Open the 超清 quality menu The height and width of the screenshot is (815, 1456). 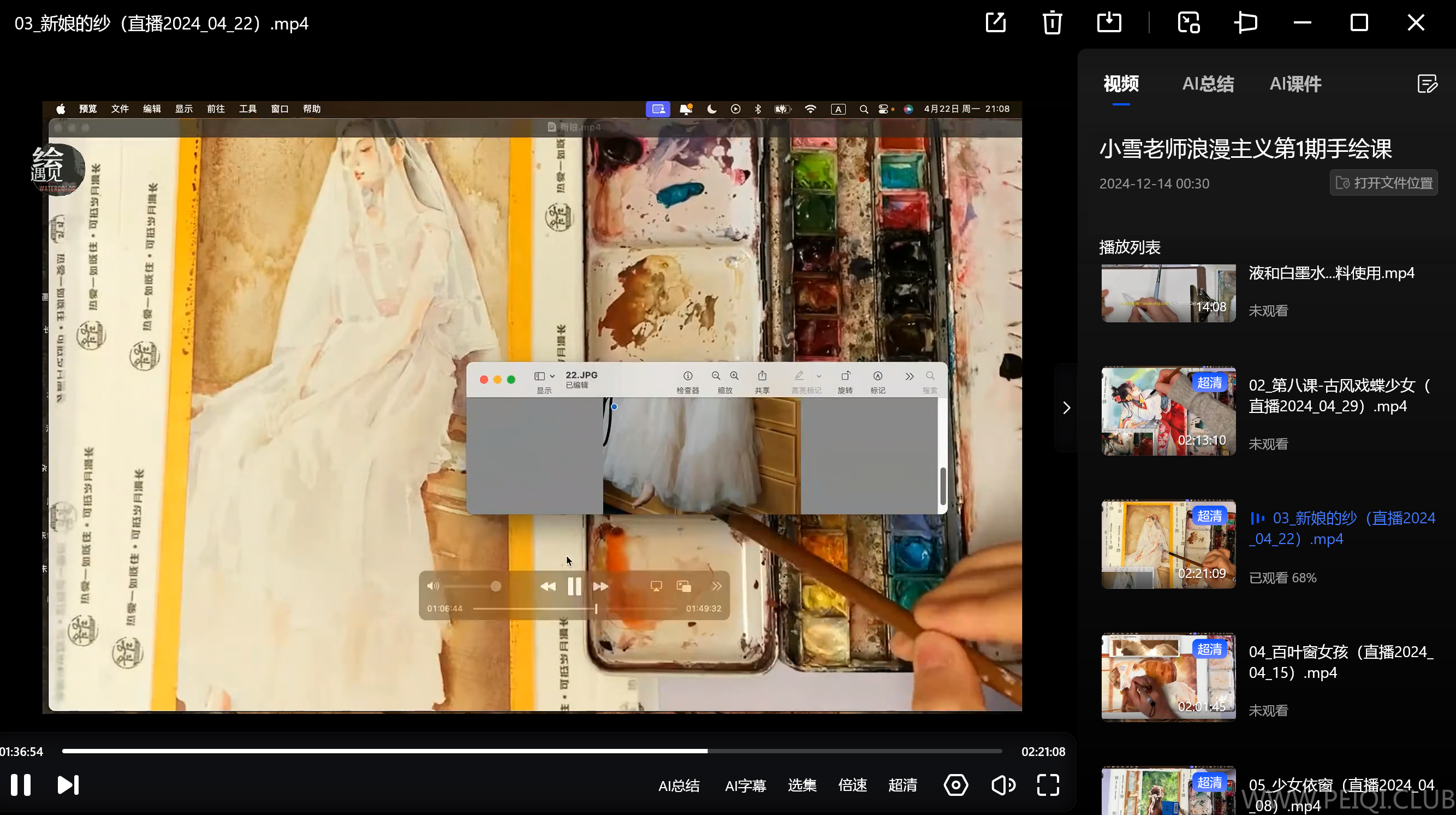902,786
